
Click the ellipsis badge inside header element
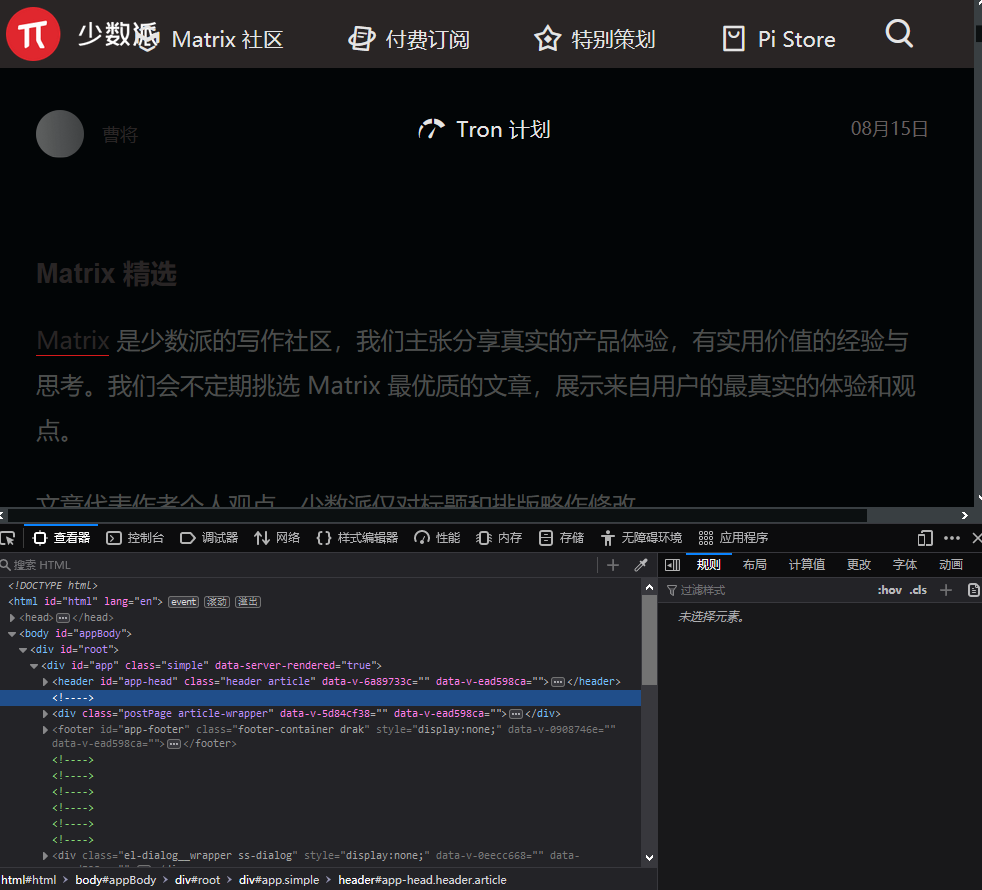click(x=558, y=681)
